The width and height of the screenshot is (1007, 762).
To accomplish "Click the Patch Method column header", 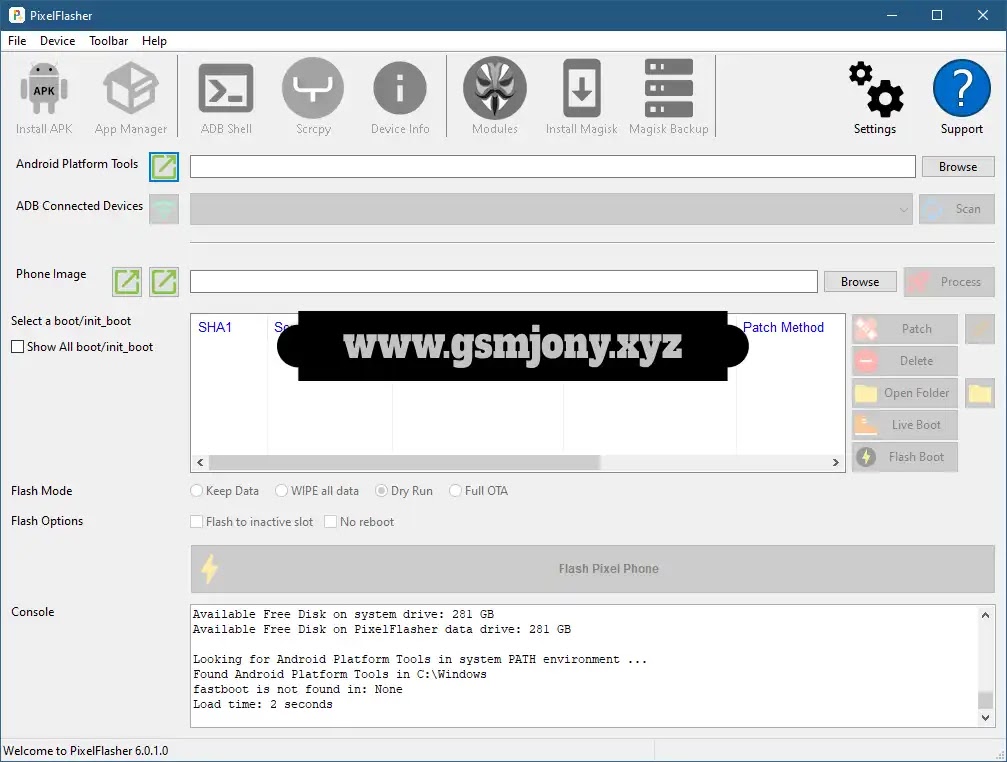I will (x=783, y=327).
